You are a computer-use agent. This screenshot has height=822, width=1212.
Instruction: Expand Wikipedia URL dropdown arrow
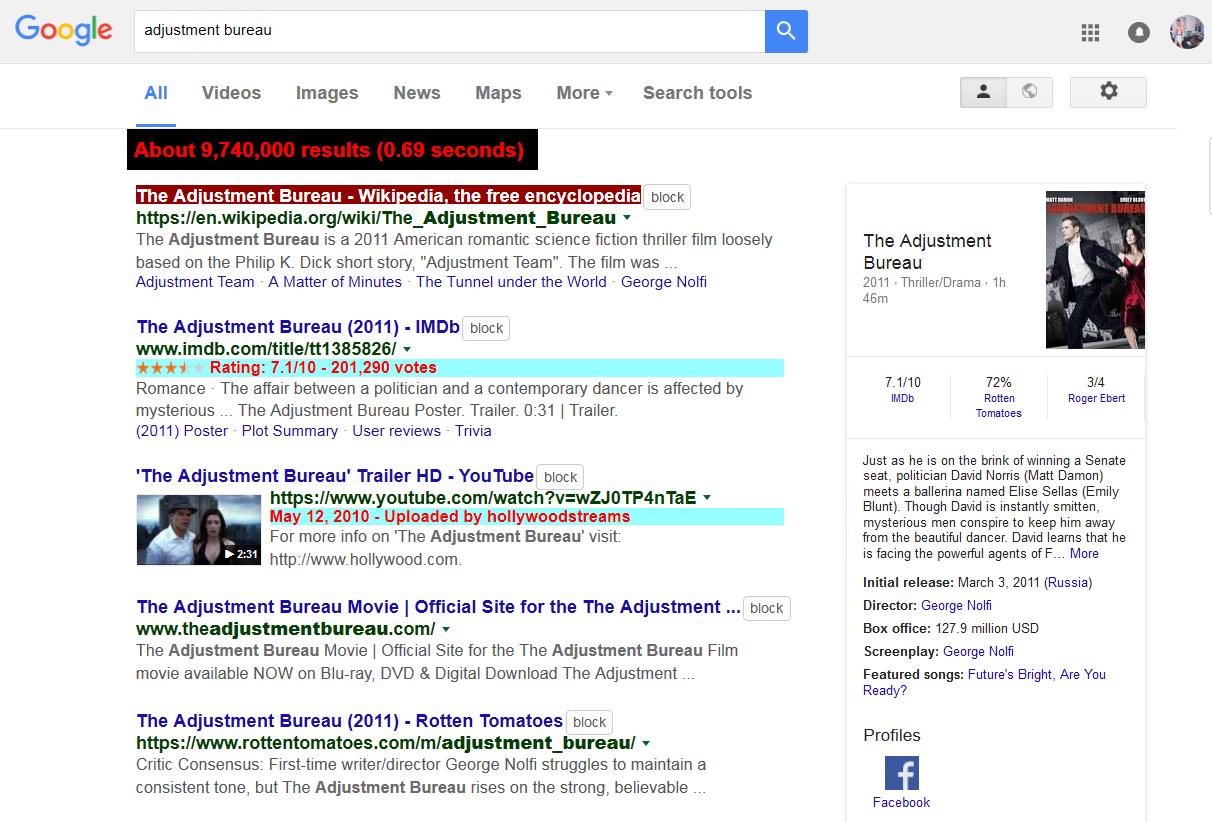627,218
